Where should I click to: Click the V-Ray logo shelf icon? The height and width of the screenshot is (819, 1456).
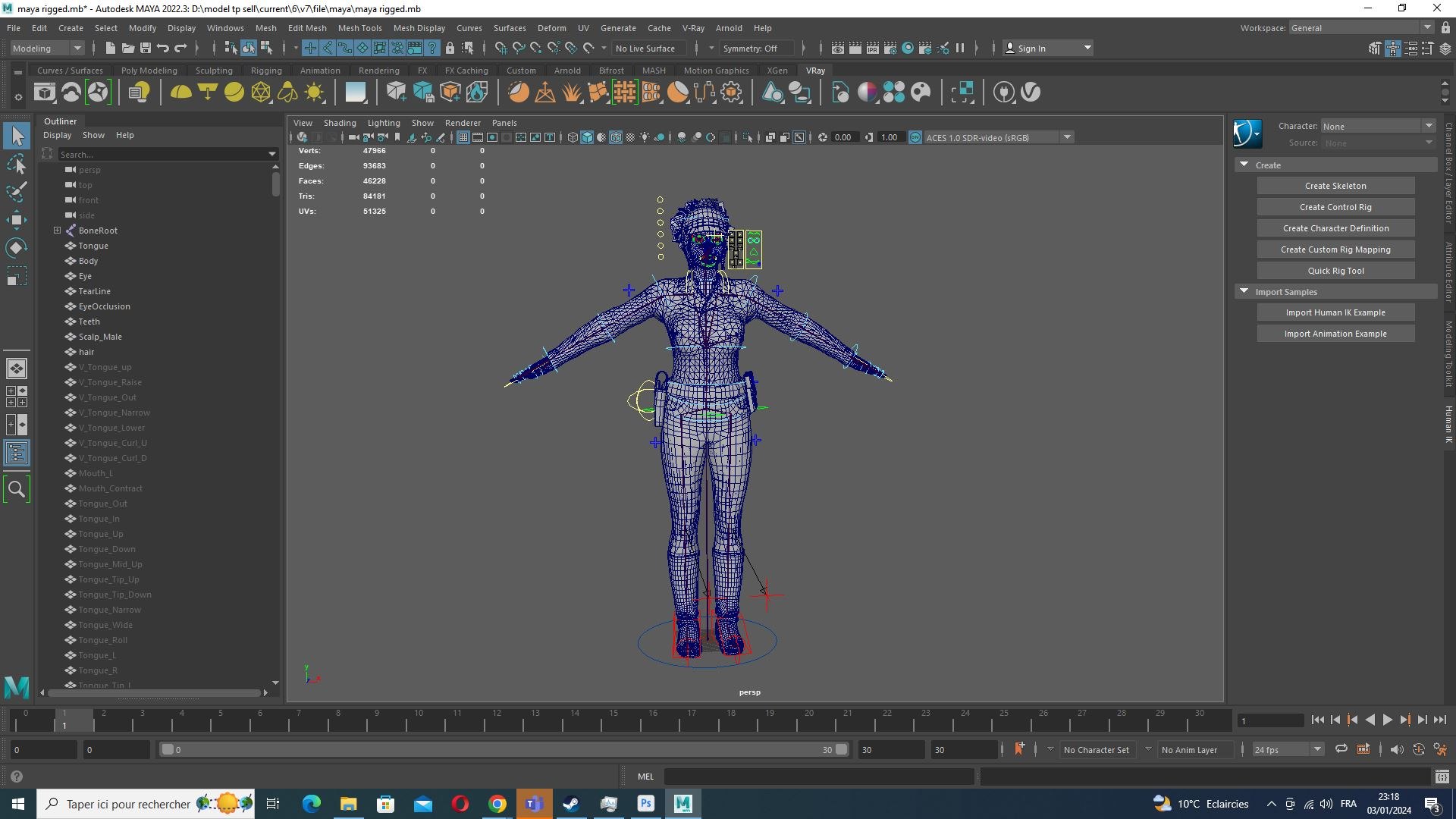tap(1031, 93)
